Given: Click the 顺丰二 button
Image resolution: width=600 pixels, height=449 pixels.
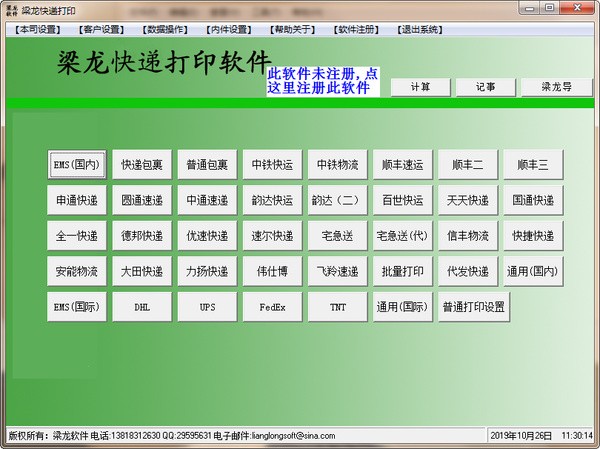Looking at the screenshot, I should click(x=468, y=165).
